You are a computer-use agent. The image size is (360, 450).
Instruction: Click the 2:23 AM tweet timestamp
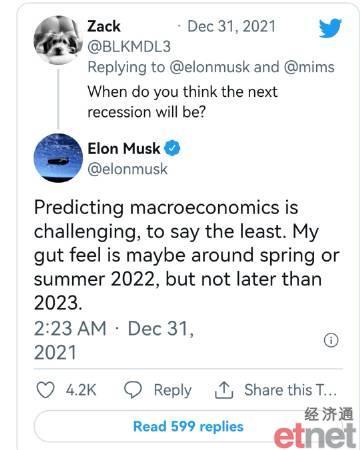[x=70, y=328]
